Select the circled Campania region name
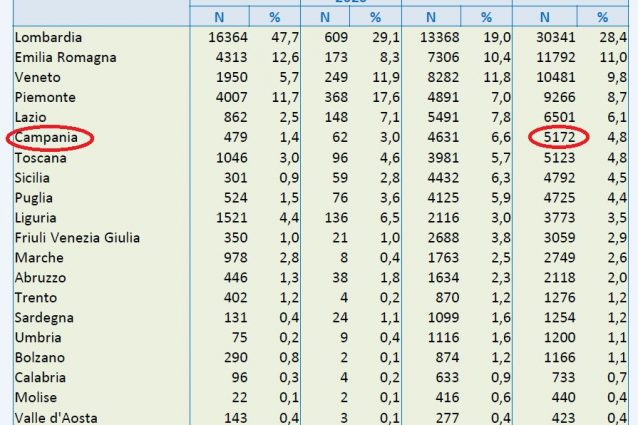Screen dimensions: 638x425 tap(47, 138)
